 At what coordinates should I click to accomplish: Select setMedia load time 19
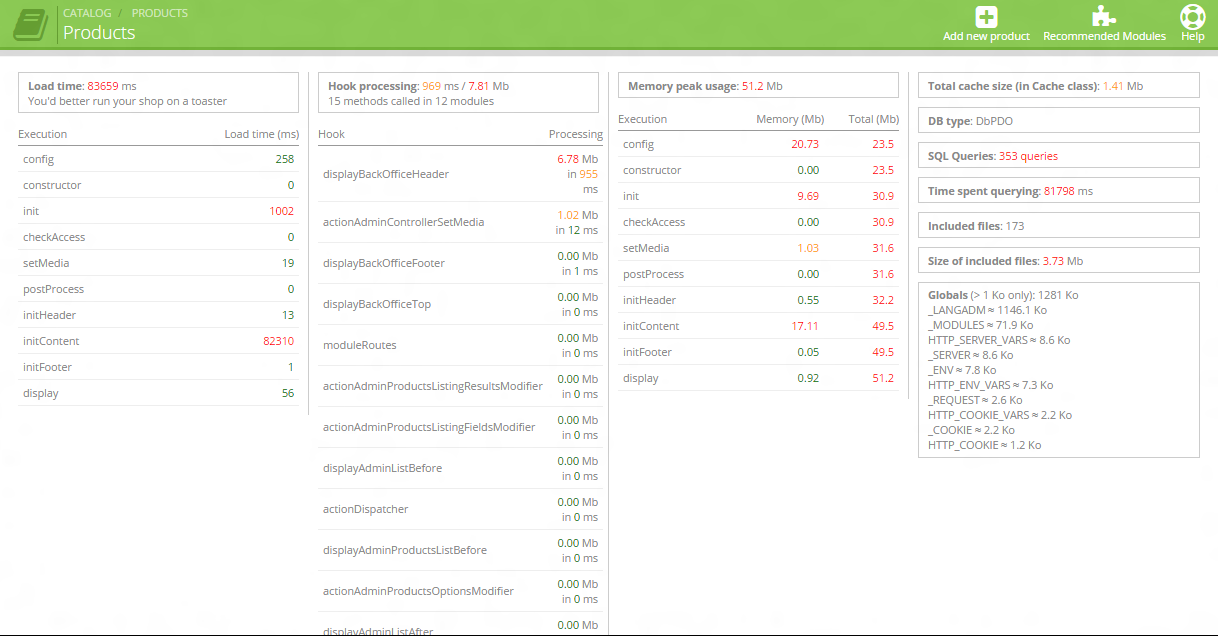[x=288, y=263]
